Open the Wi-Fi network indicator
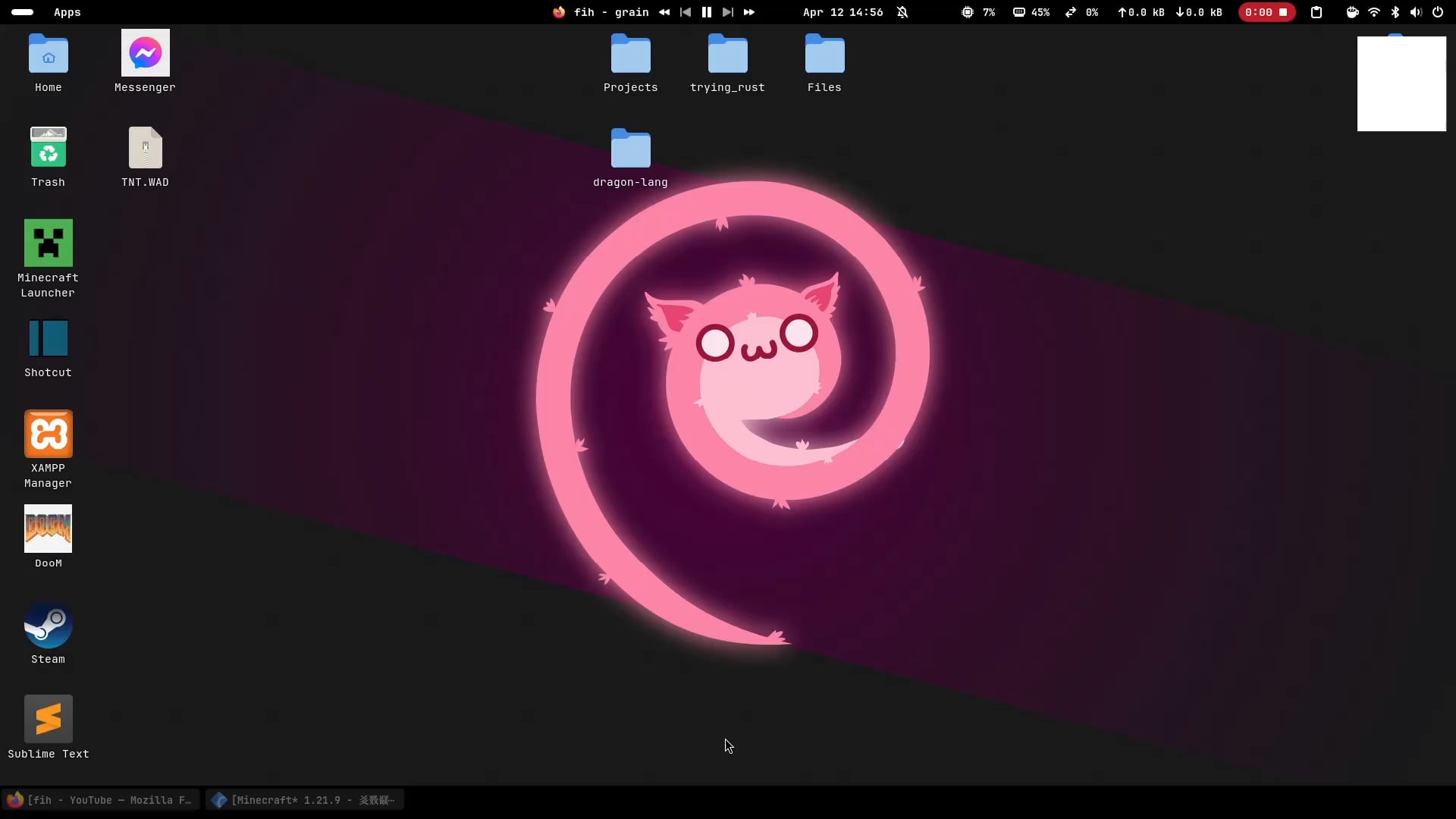 click(x=1373, y=12)
